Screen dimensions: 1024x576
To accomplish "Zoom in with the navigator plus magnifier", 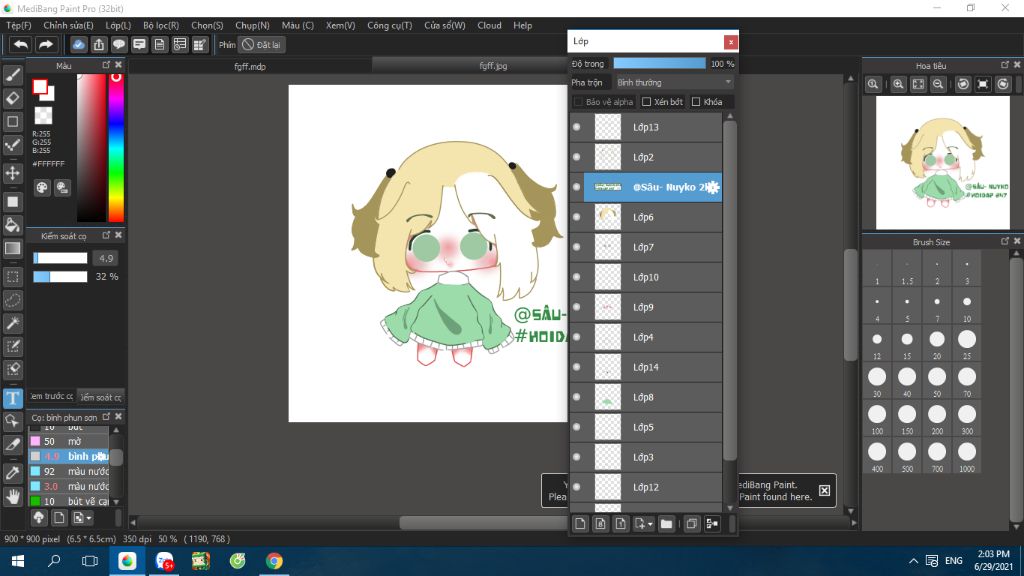I will click(899, 84).
